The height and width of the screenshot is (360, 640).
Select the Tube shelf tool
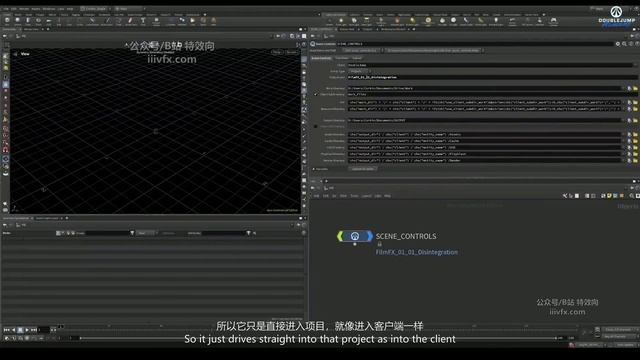point(28,21)
